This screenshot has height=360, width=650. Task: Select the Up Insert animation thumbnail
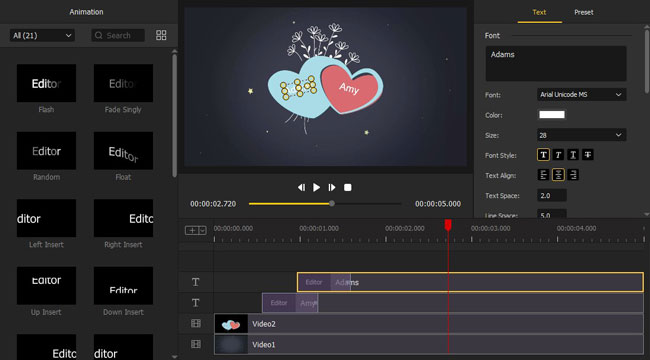coord(46,286)
